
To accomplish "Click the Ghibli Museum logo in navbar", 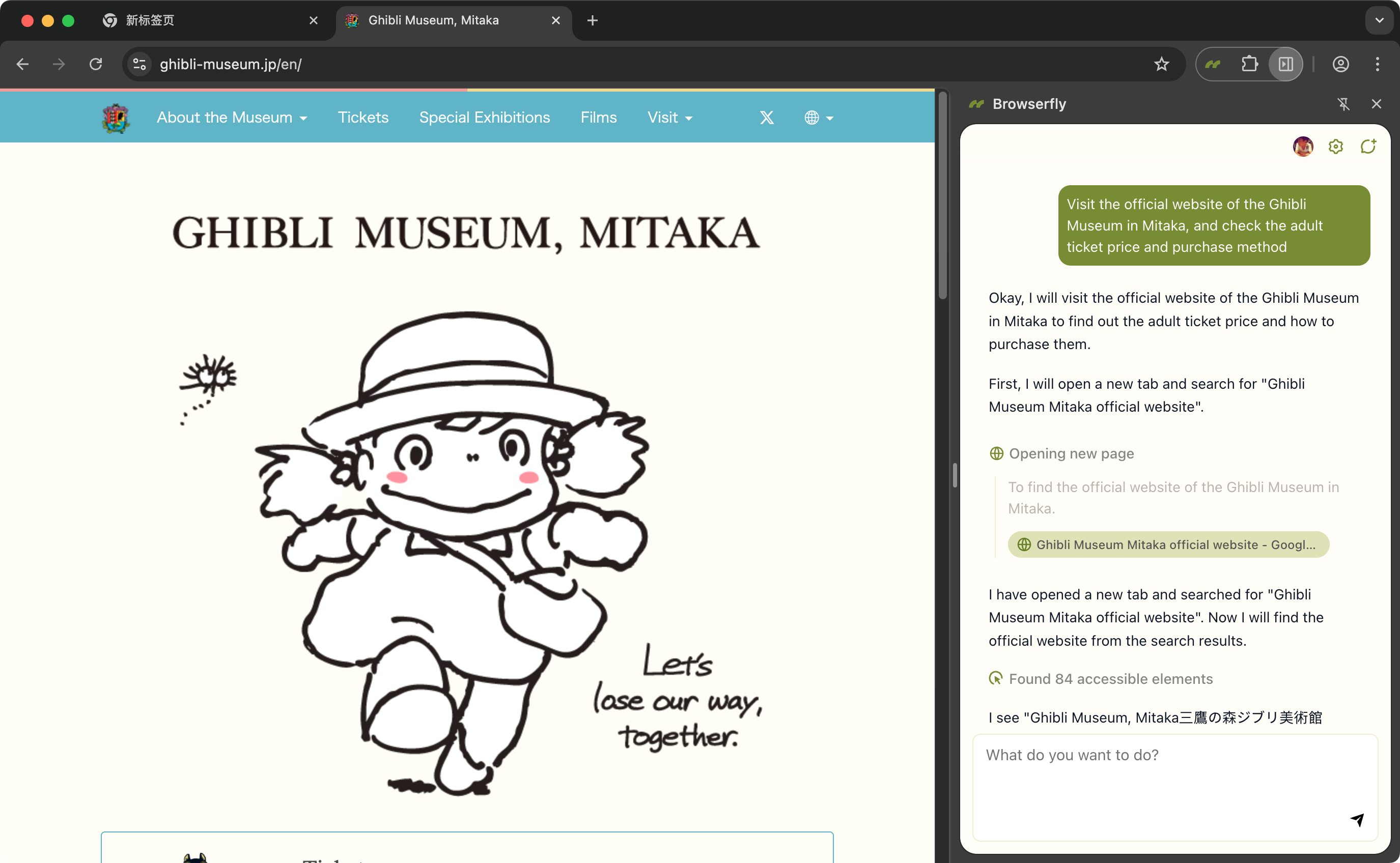I will [x=116, y=118].
